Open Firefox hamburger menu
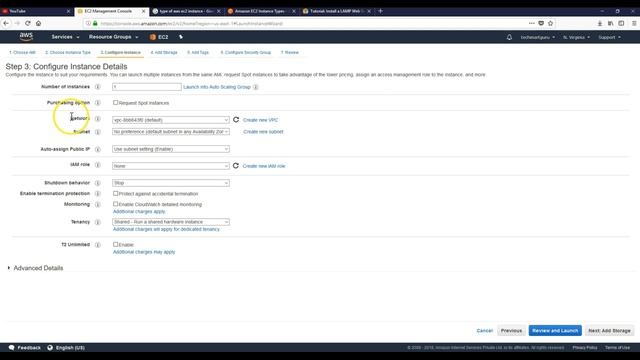This screenshot has height=360, width=640. (634, 23)
